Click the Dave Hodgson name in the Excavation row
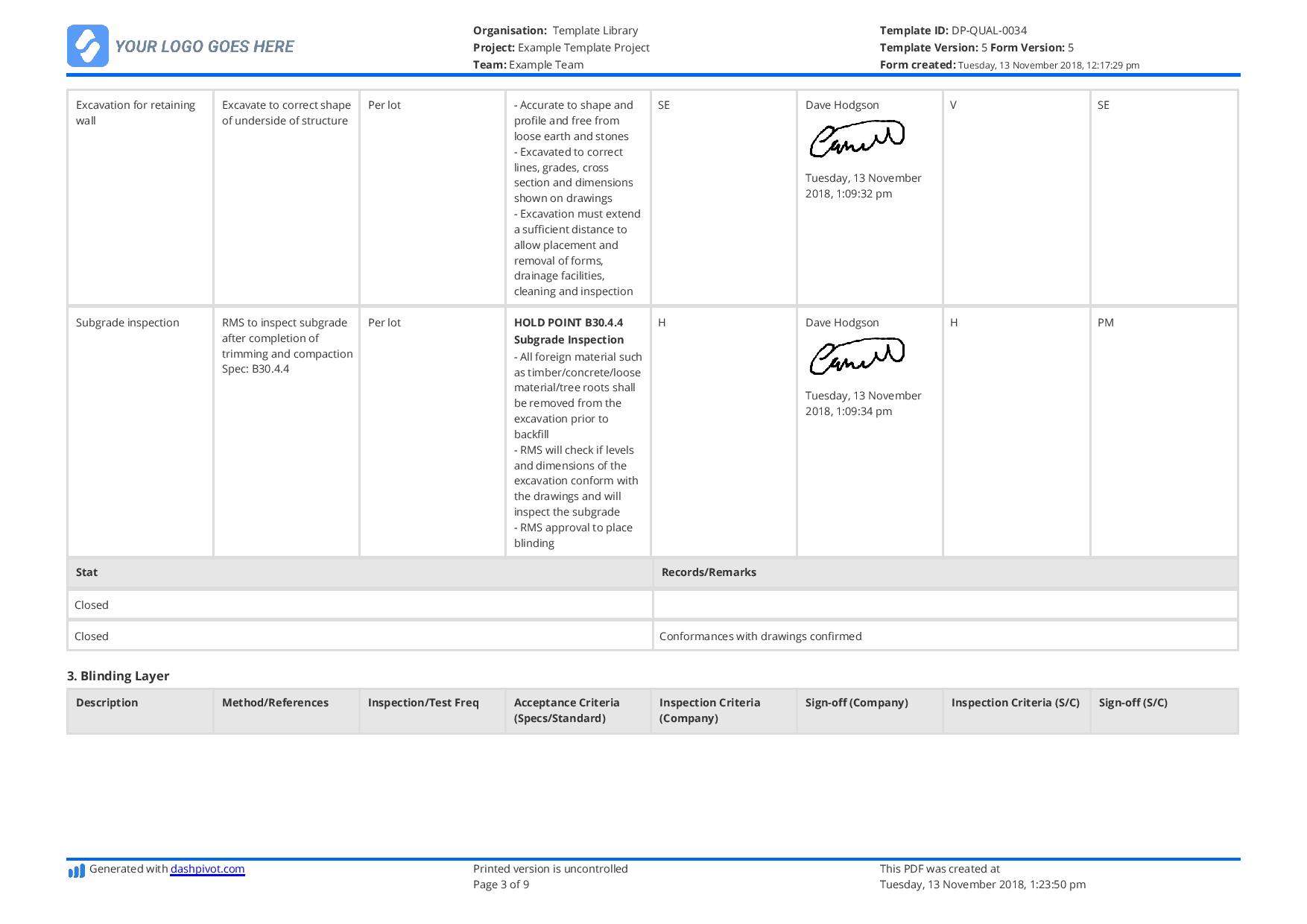This screenshot has width=1307, height=924. pyautogui.click(x=842, y=105)
